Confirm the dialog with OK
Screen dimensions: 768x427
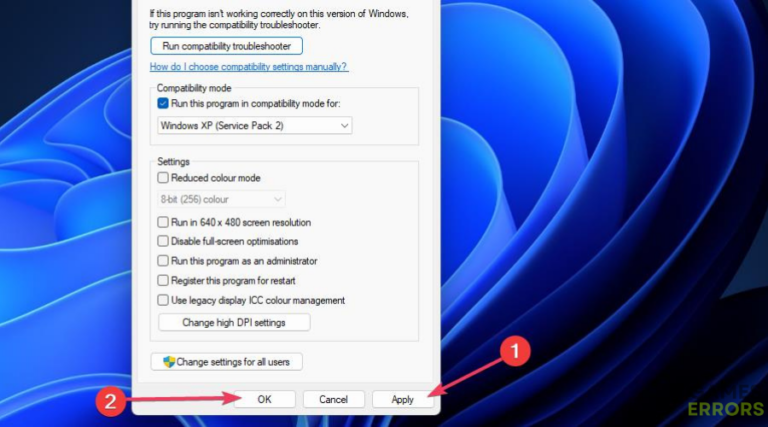click(x=264, y=399)
